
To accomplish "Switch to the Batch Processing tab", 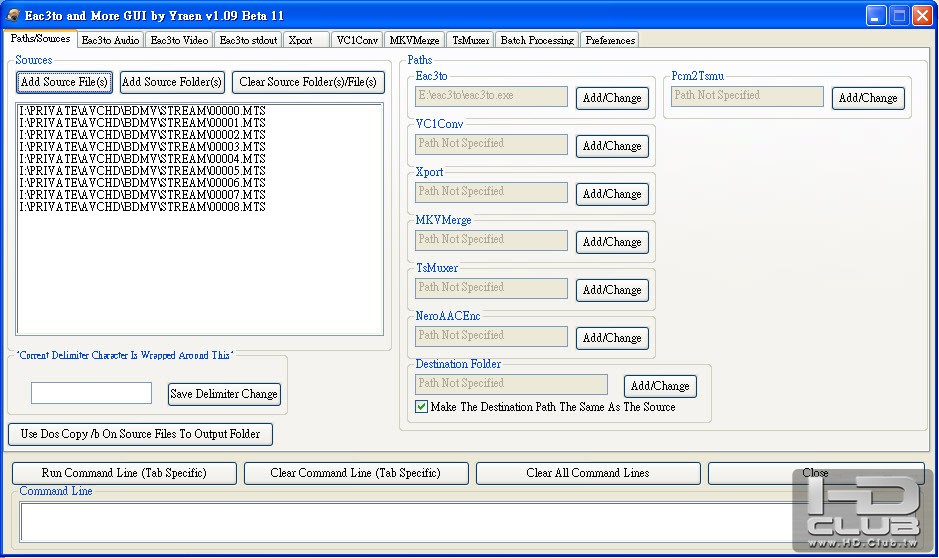I will [x=537, y=40].
